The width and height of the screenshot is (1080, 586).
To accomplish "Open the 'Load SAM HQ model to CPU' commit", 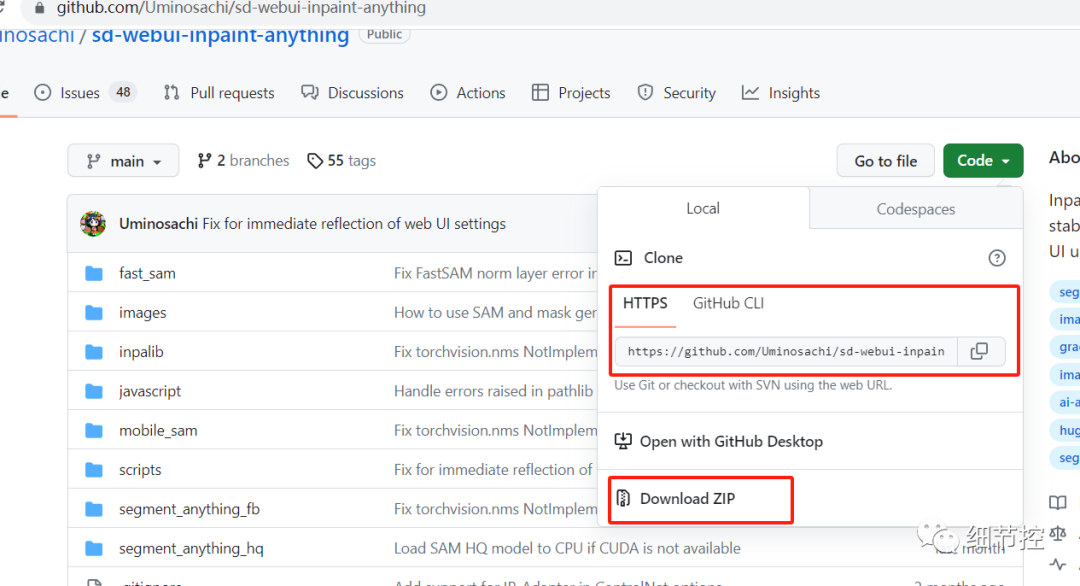I will coord(567,548).
